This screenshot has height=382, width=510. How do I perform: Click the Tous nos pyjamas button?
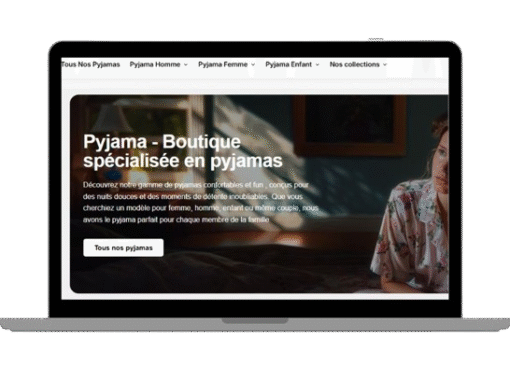[123, 248]
